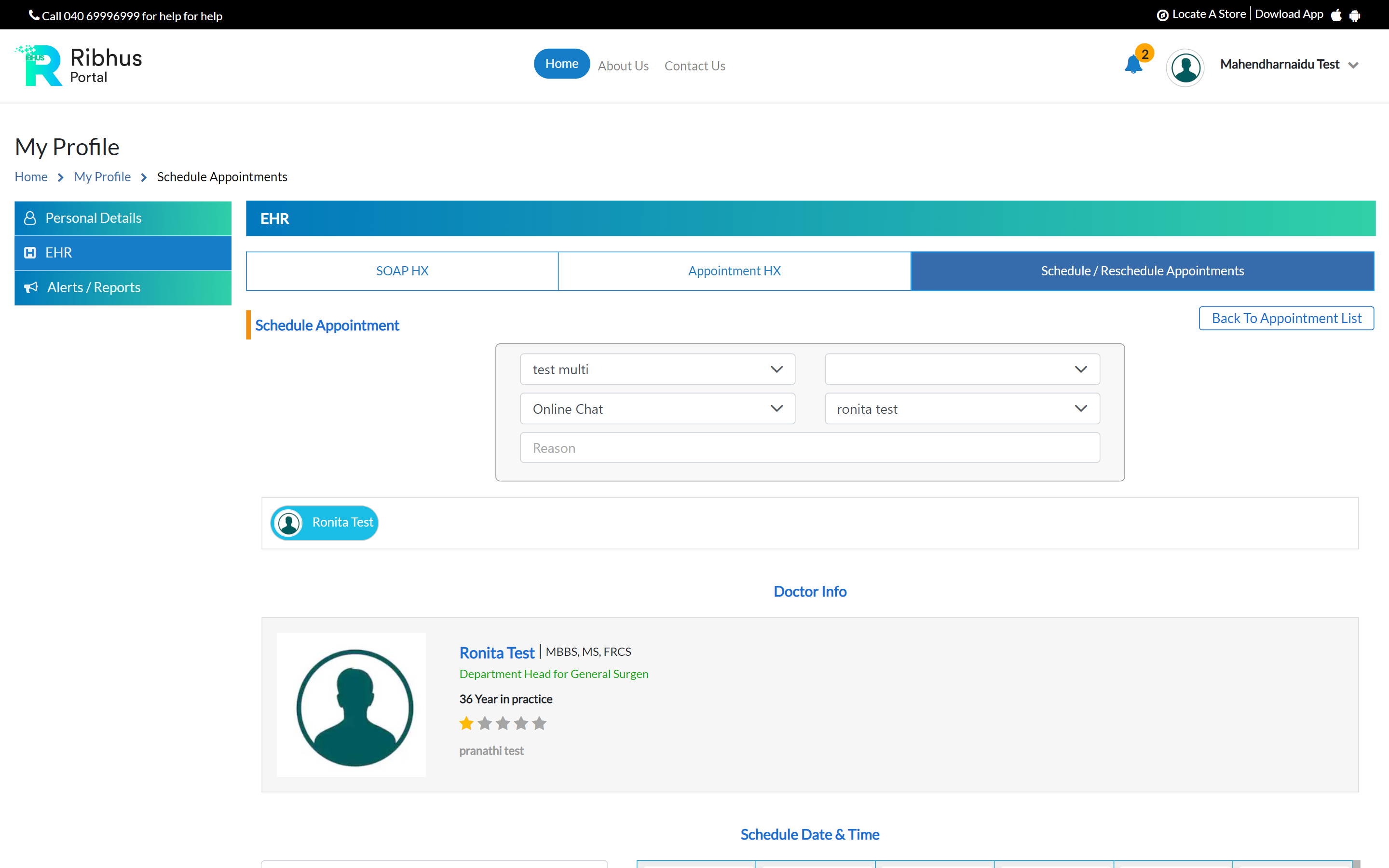Screen dimensions: 1389x868
Task: Click the EHR hospital icon in sidebar
Action: (30, 252)
